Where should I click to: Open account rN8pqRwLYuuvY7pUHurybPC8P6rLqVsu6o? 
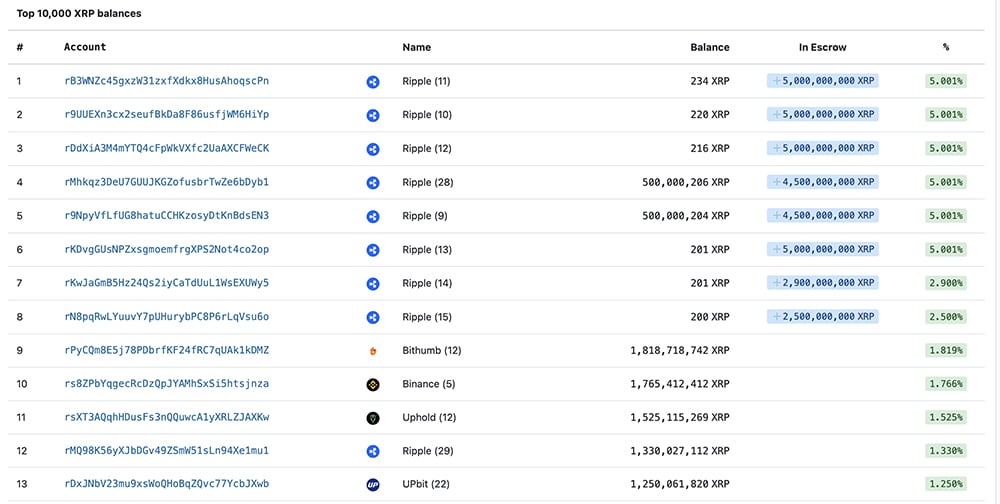click(x=166, y=316)
